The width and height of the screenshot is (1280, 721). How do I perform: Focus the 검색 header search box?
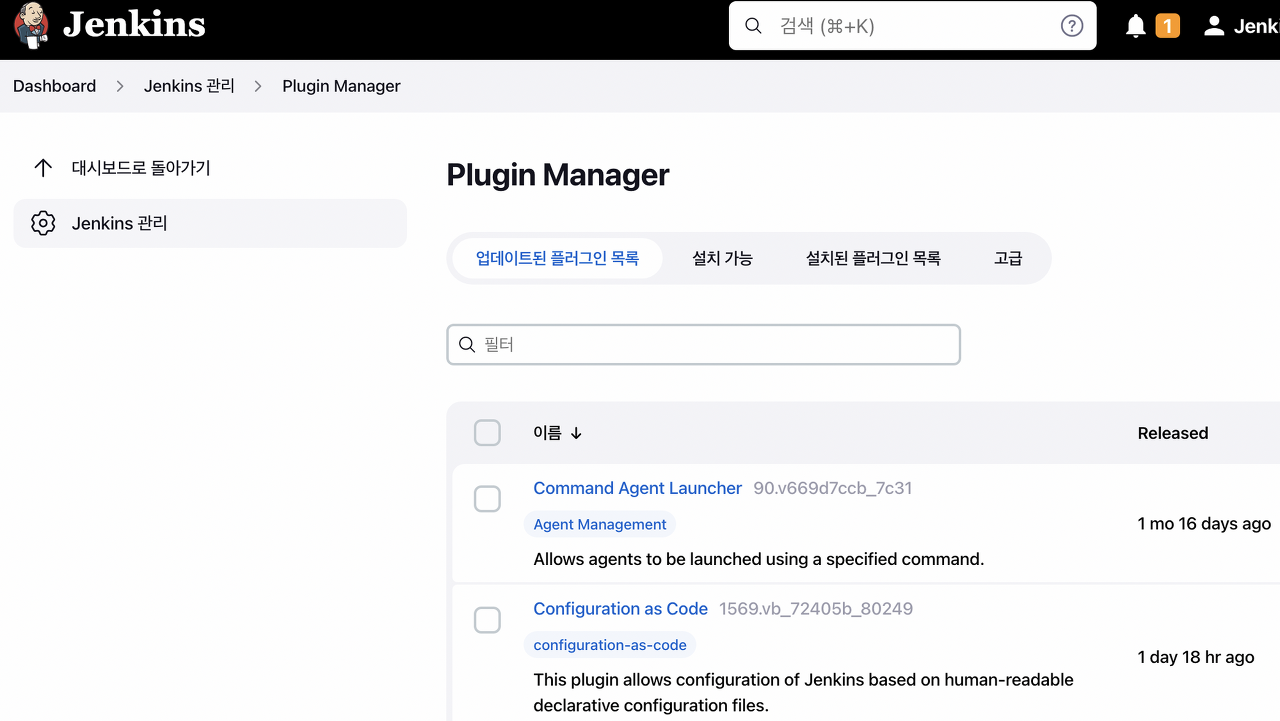(x=913, y=26)
